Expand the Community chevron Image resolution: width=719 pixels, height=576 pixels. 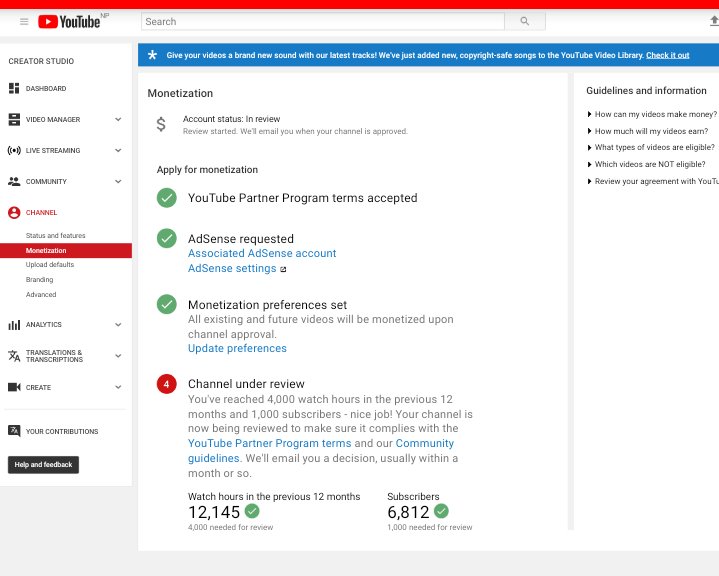pos(118,182)
